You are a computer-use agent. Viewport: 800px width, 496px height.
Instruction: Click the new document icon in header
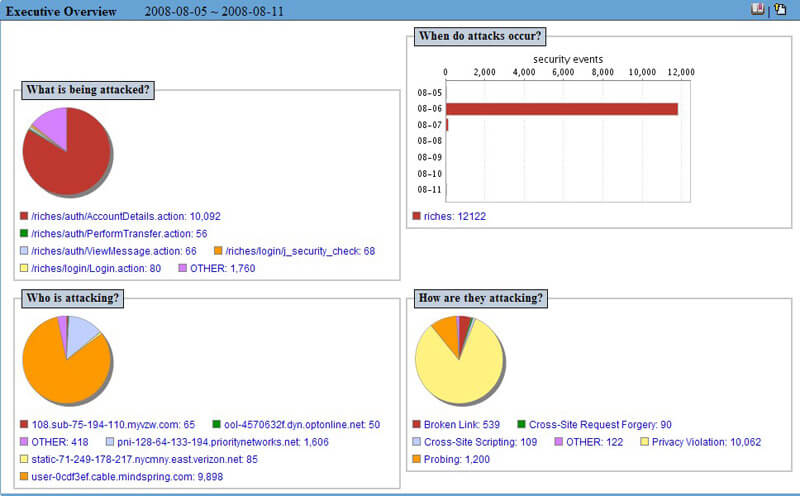(x=780, y=9)
